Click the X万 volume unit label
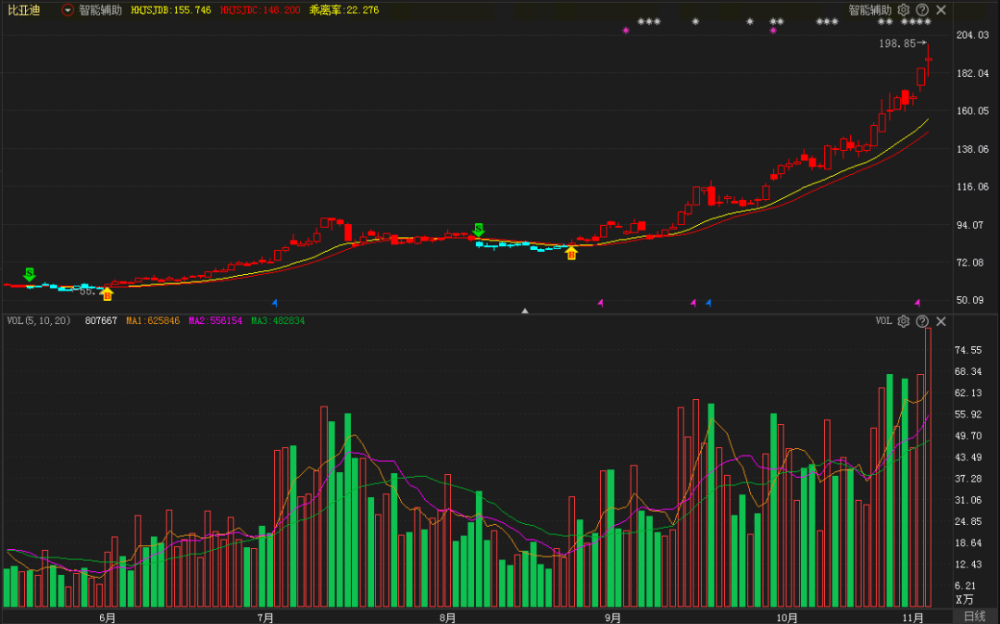This screenshot has width=1000, height=624. [x=964, y=599]
